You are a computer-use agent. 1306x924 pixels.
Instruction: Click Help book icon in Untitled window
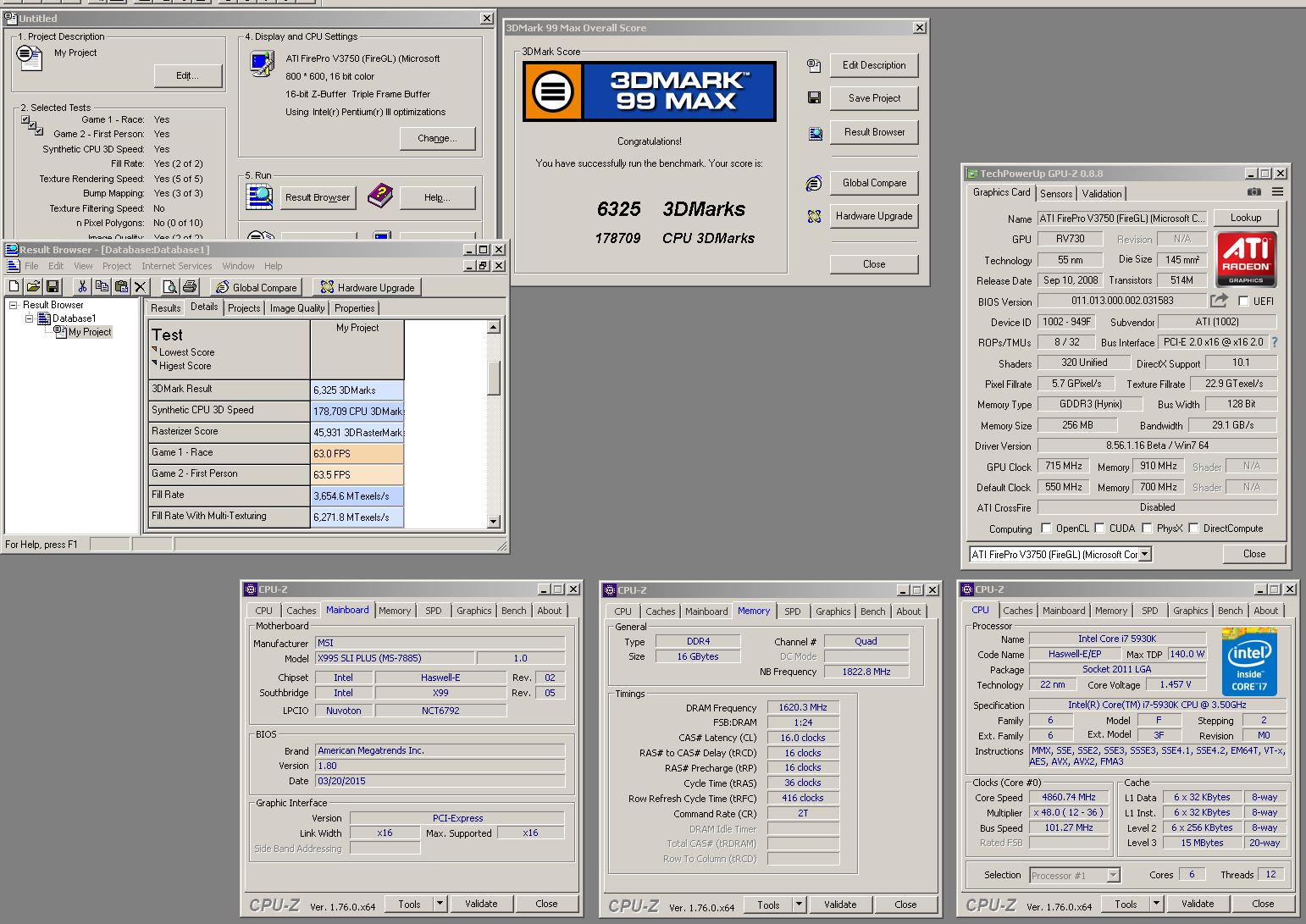coord(380,196)
